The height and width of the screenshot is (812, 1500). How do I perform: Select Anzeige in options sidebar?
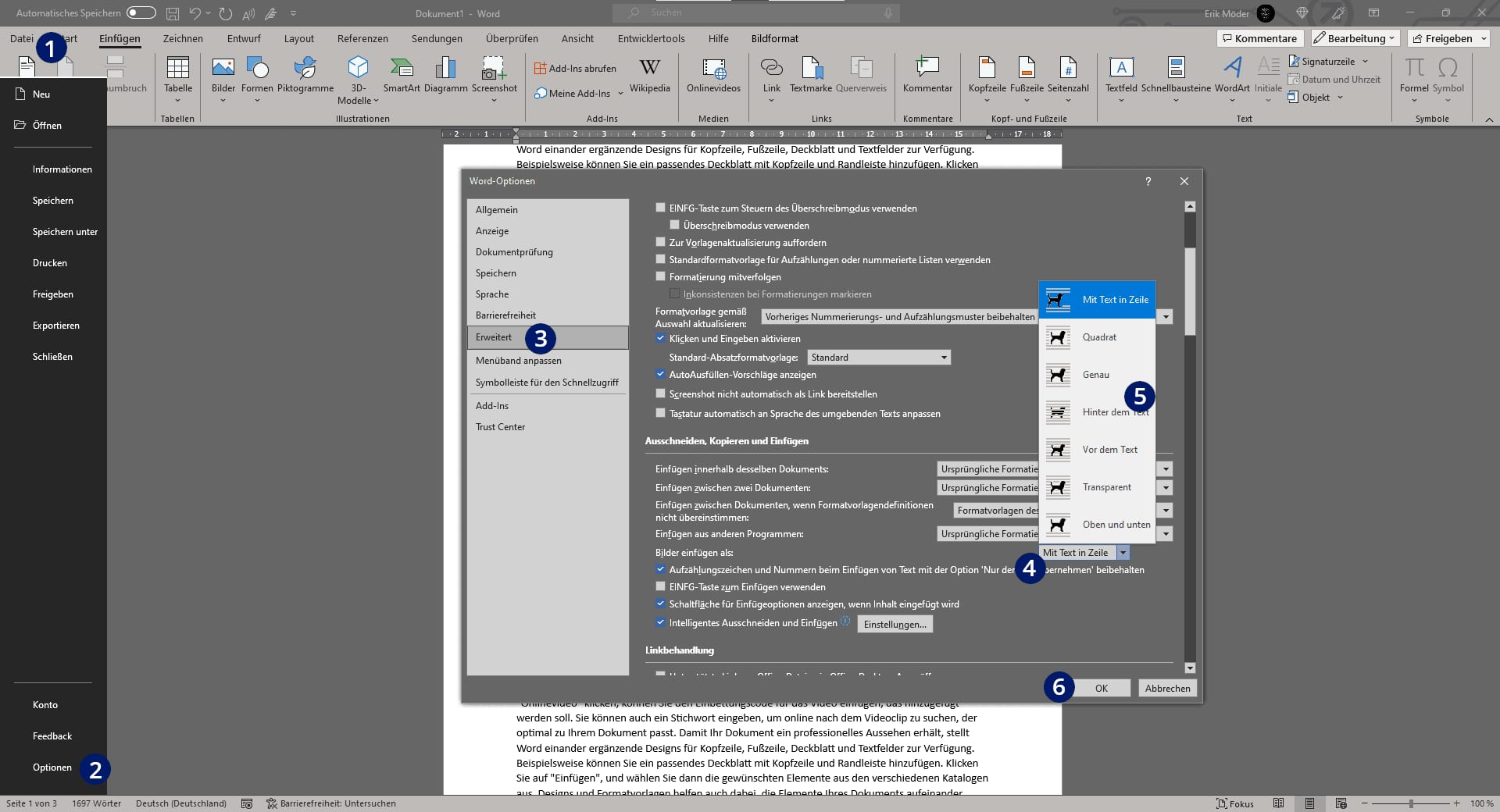point(548,231)
